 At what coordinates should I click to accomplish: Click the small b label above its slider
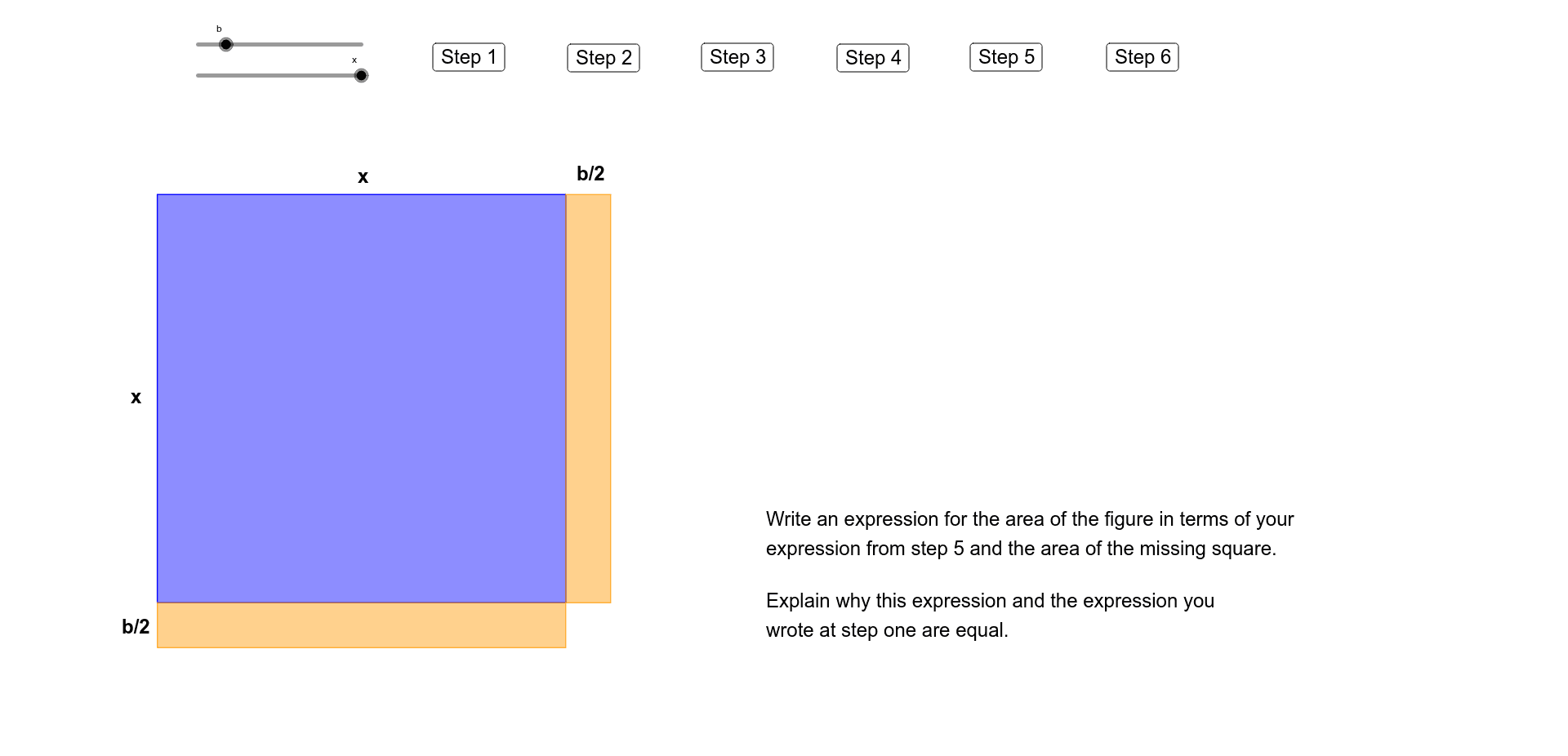click(x=218, y=27)
